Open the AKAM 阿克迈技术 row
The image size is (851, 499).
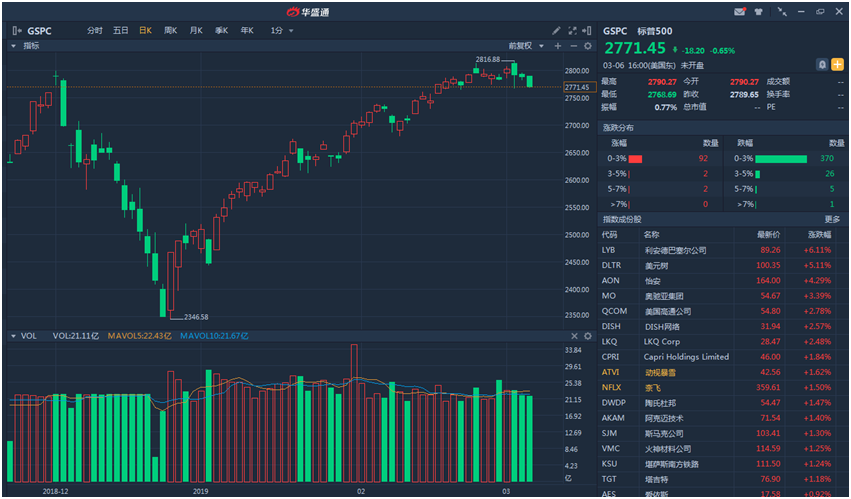point(722,418)
